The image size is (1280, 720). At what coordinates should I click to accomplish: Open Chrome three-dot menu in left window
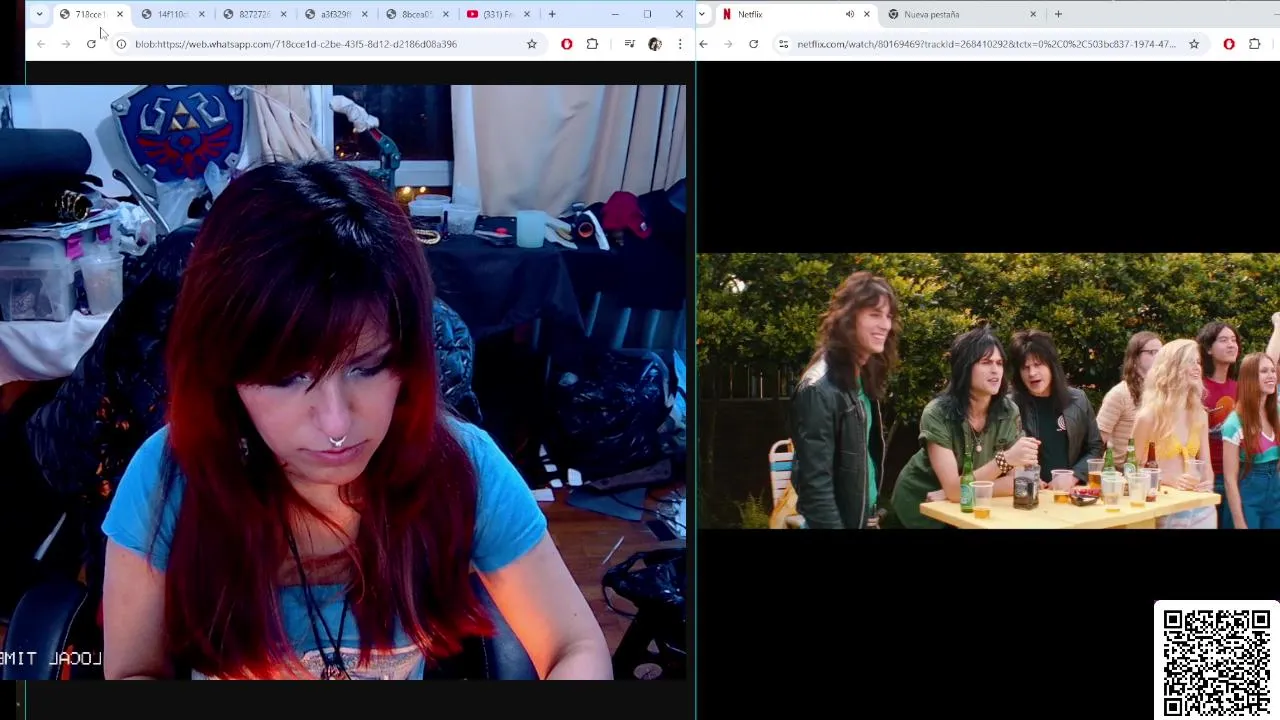point(680,44)
